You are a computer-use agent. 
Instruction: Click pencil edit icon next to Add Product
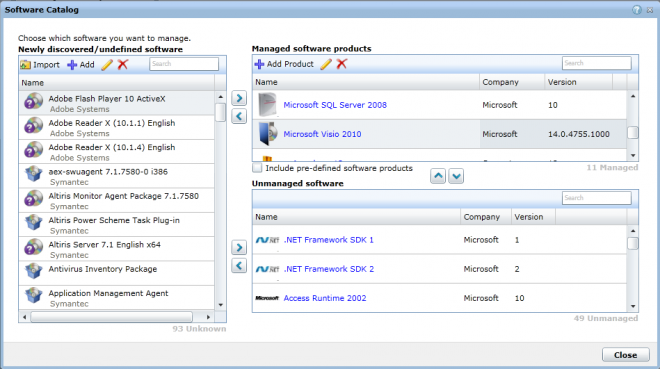coord(326,64)
